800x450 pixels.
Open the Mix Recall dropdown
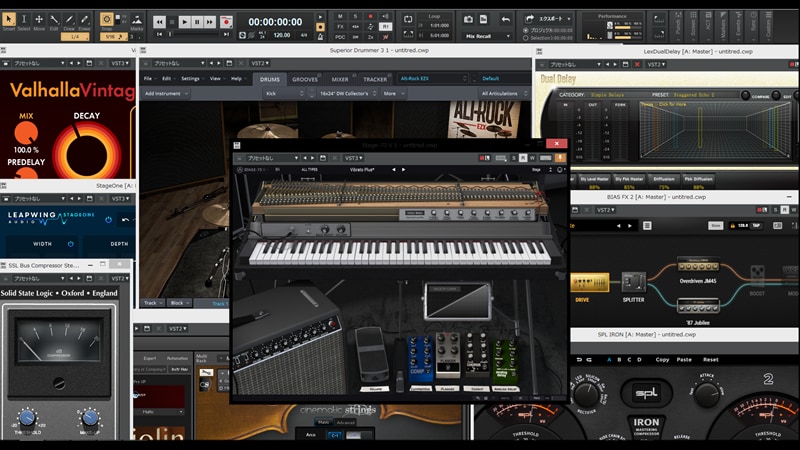pyautogui.click(x=487, y=36)
